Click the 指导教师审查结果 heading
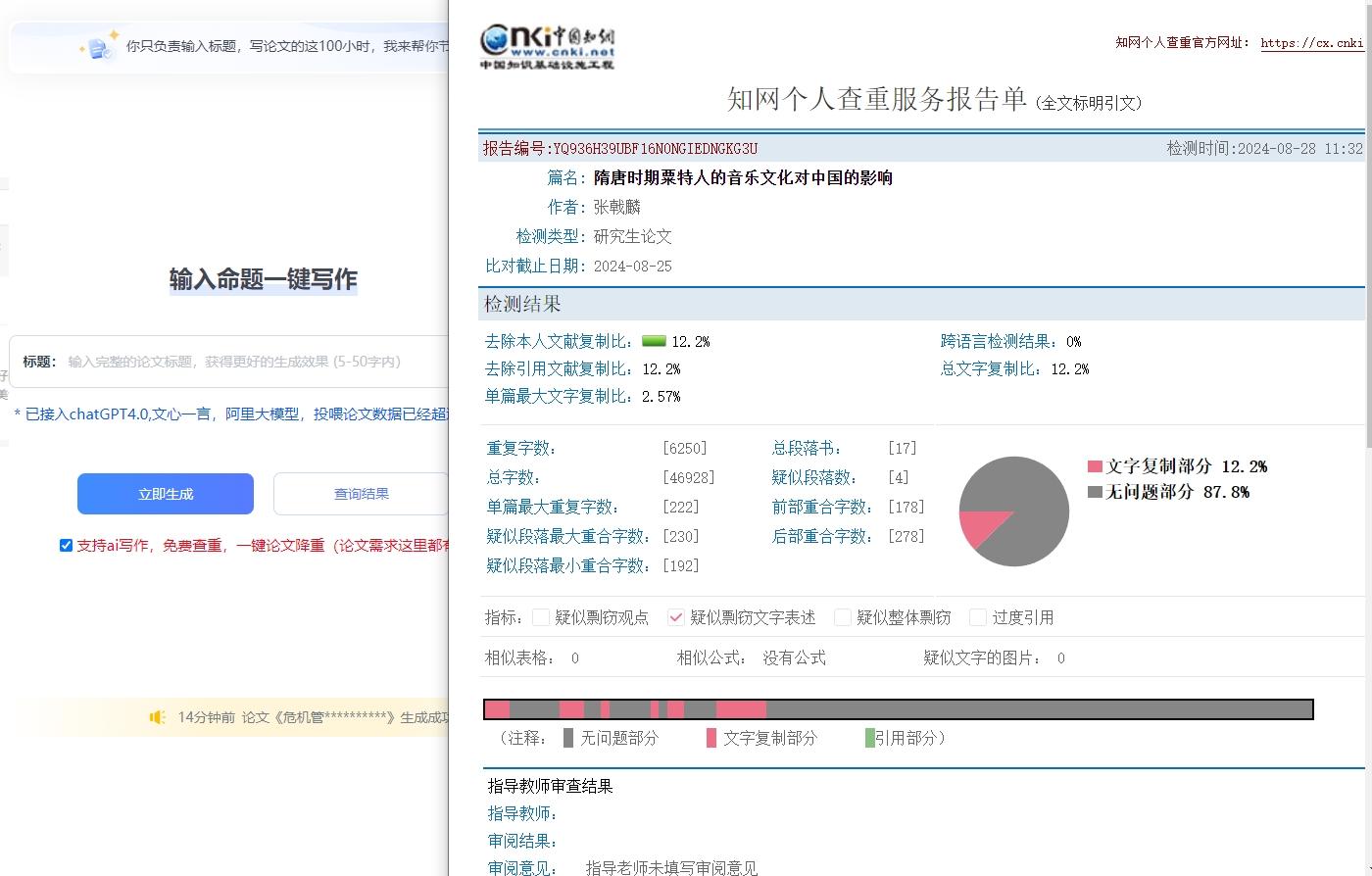This screenshot has width=1372, height=876. pyautogui.click(x=551, y=786)
